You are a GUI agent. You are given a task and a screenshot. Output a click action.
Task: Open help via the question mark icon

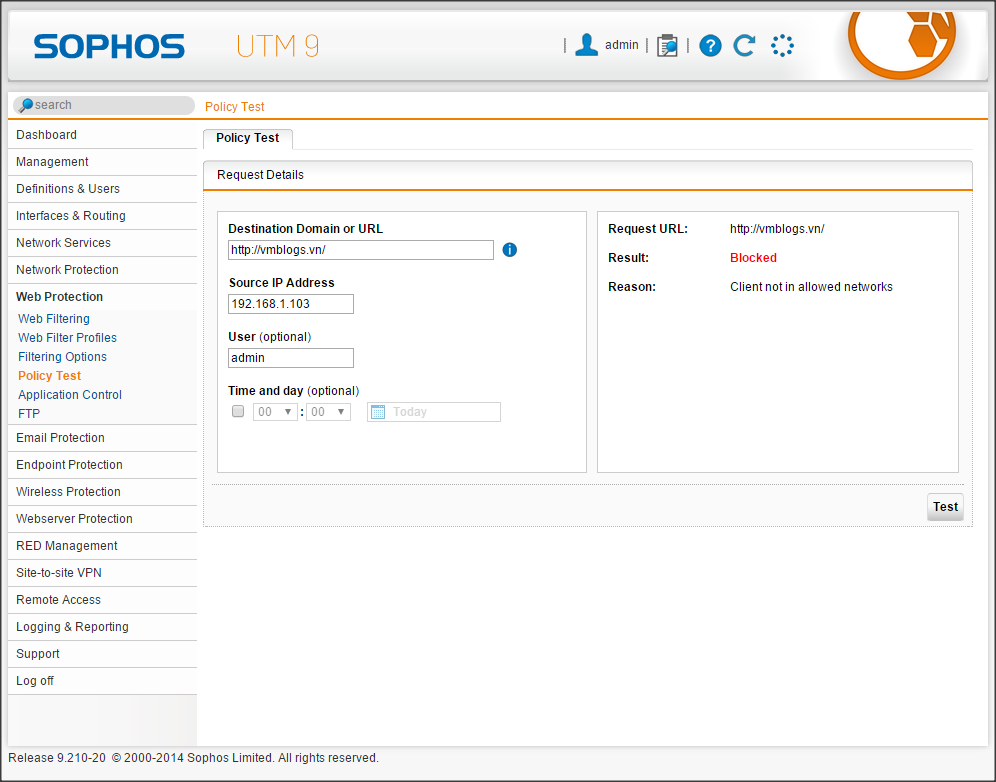pos(710,45)
